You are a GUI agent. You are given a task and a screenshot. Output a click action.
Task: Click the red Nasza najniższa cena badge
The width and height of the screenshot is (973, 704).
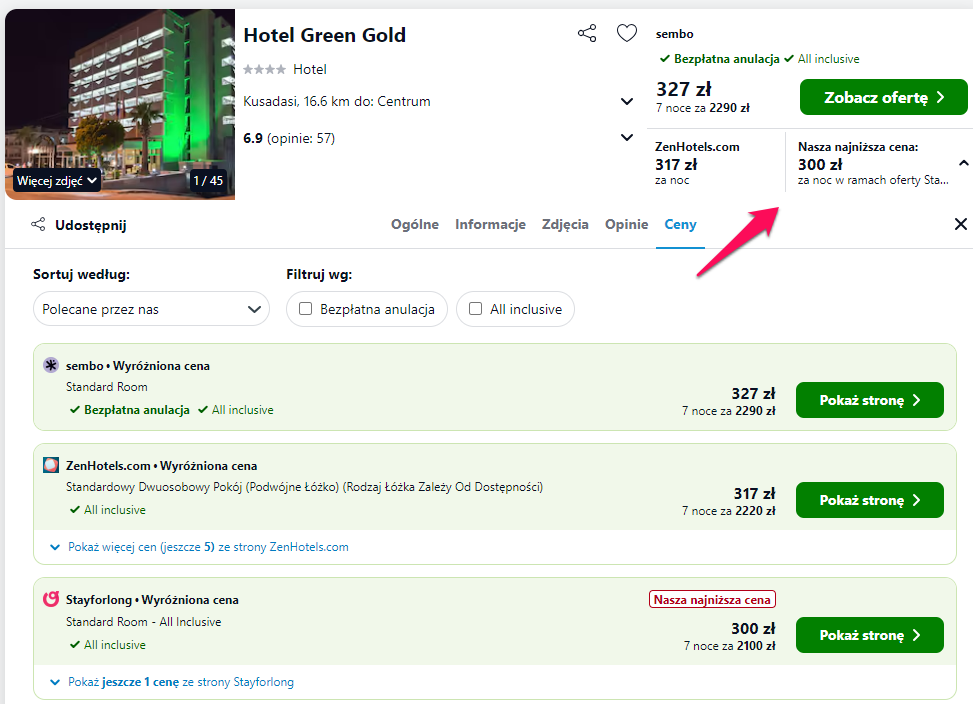(x=712, y=599)
